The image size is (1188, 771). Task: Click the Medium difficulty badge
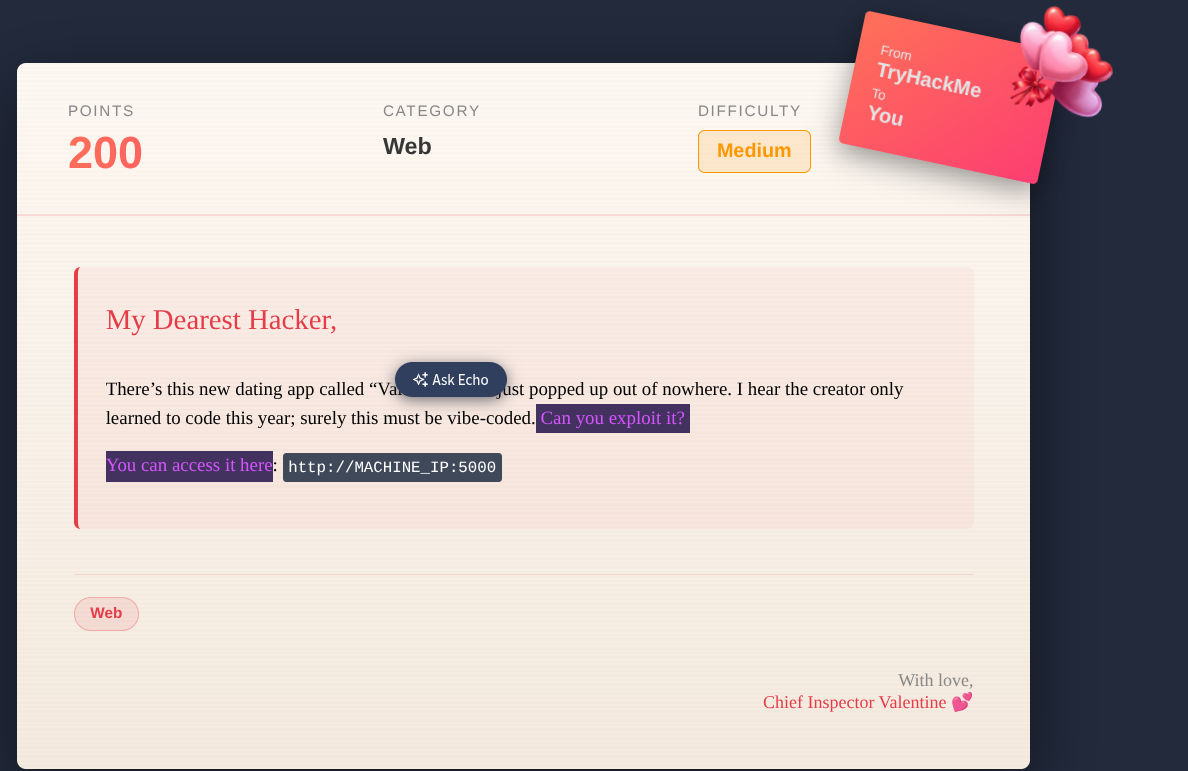[x=754, y=151]
